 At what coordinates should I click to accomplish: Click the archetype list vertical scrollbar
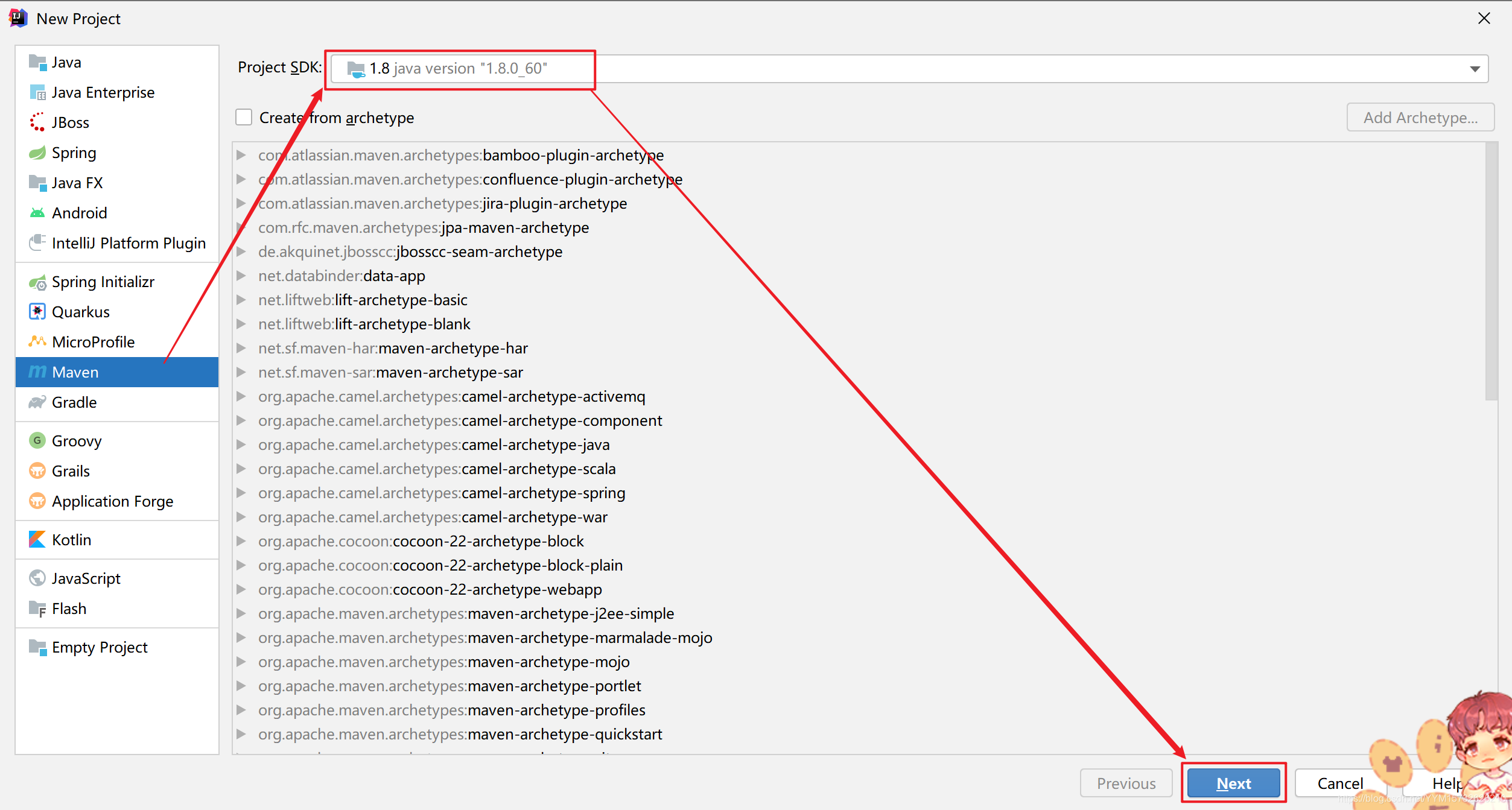pos(1491,271)
